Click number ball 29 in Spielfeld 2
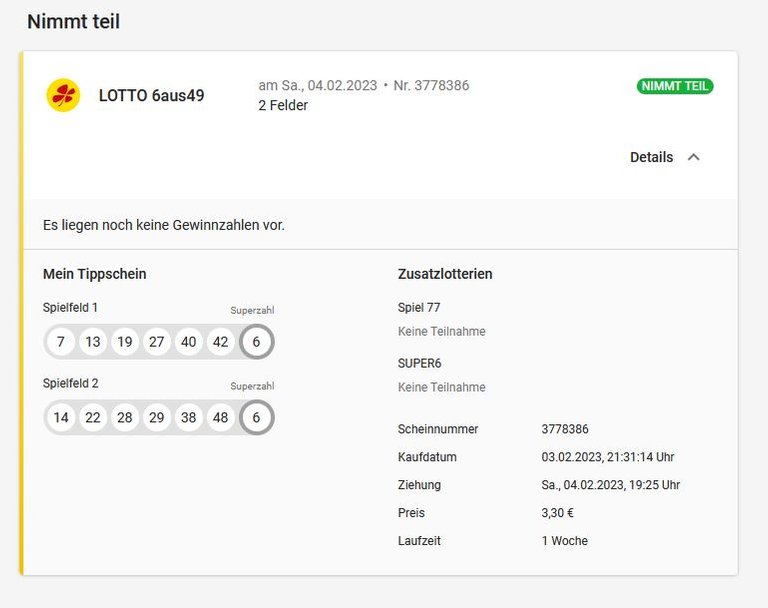The height and width of the screenshot is (608, 768). (x=156, y=417)
